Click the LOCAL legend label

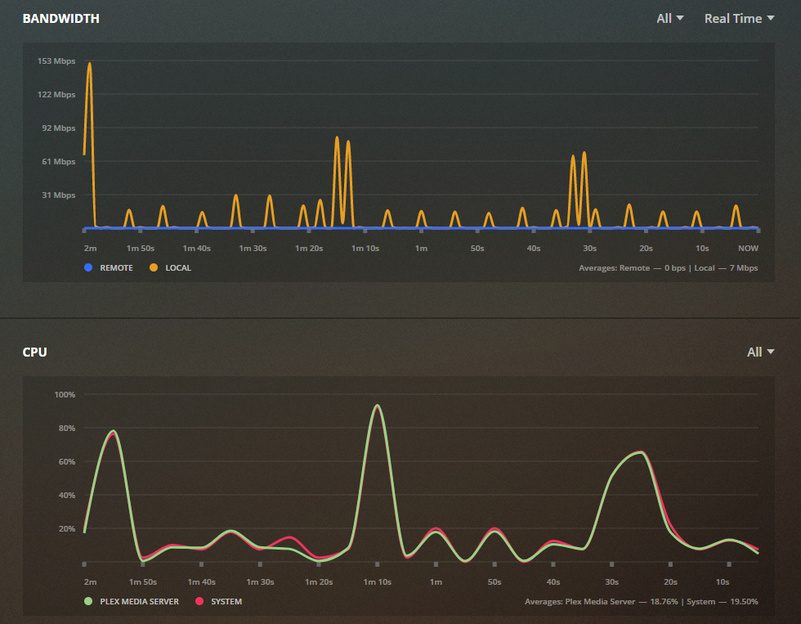178,268
